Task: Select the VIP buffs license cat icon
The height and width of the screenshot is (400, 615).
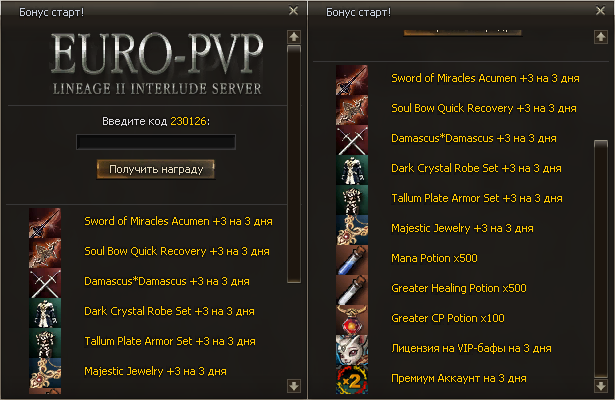Action: (x=352, y=350)
